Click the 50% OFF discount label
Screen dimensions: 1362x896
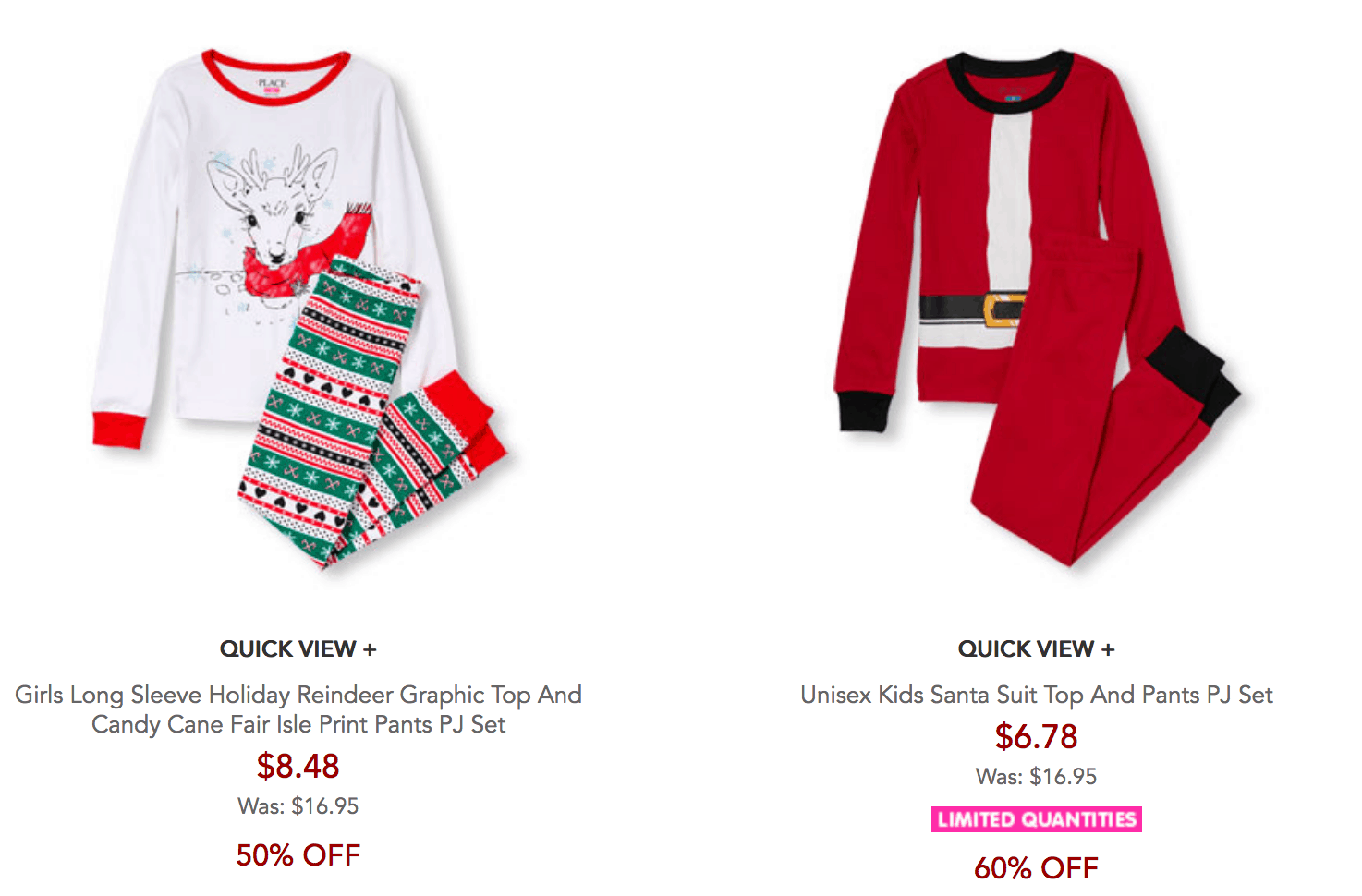pos(298,855)
